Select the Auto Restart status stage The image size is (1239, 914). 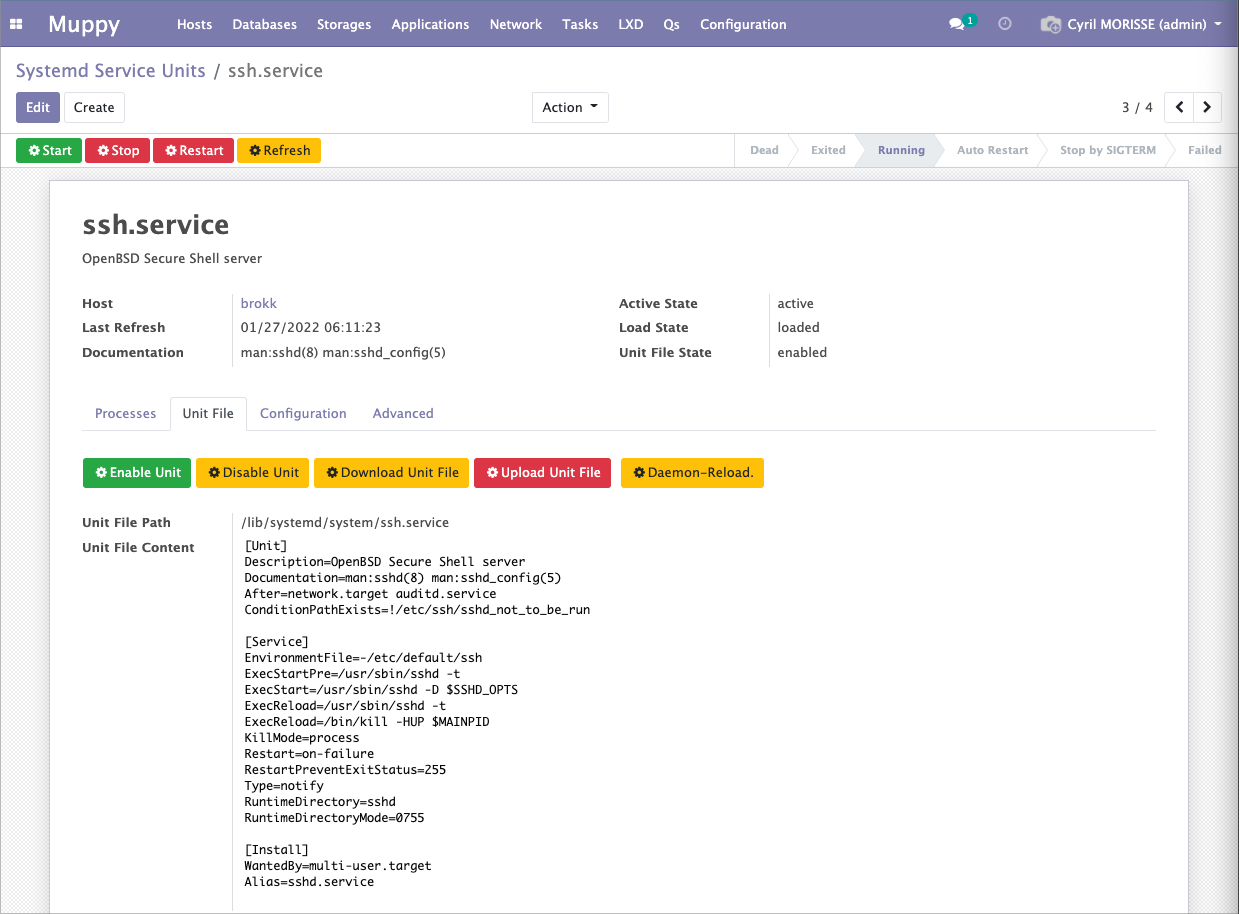[992, 150]
